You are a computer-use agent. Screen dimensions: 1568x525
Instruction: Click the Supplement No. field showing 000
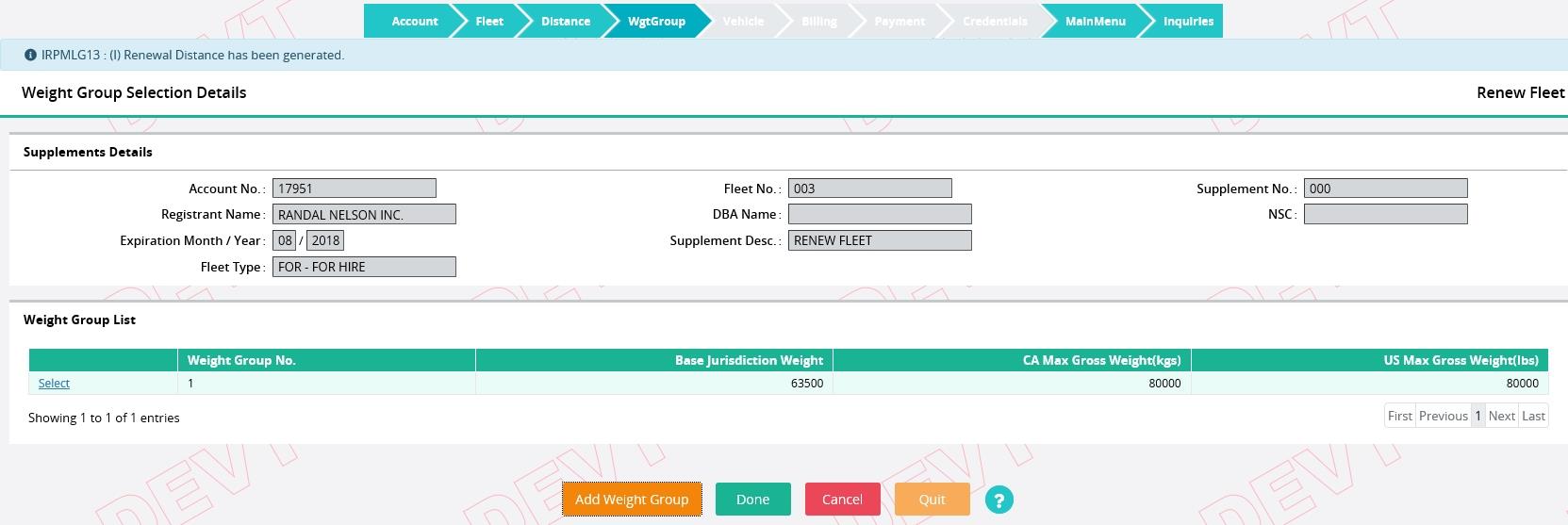pos(1386,189)
